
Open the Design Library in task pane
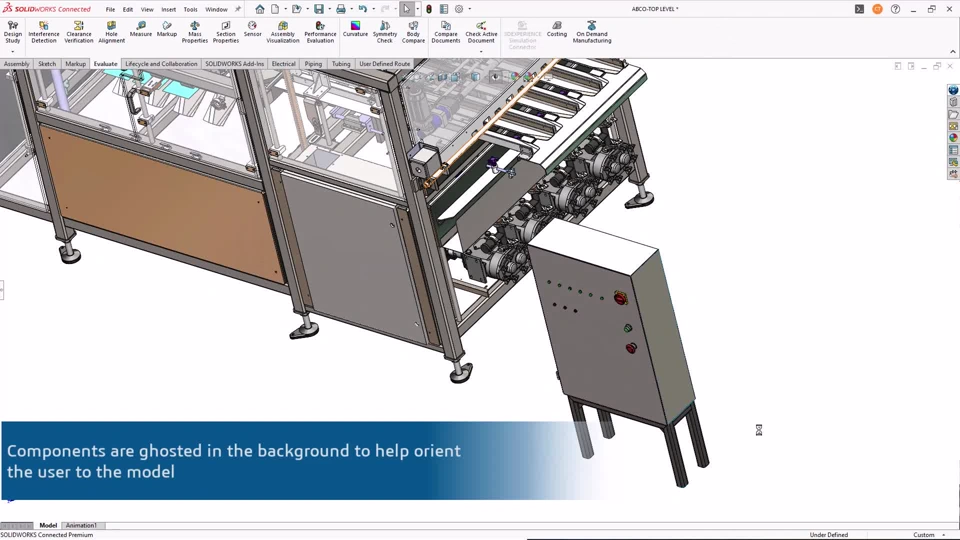(x=953, y=102)
